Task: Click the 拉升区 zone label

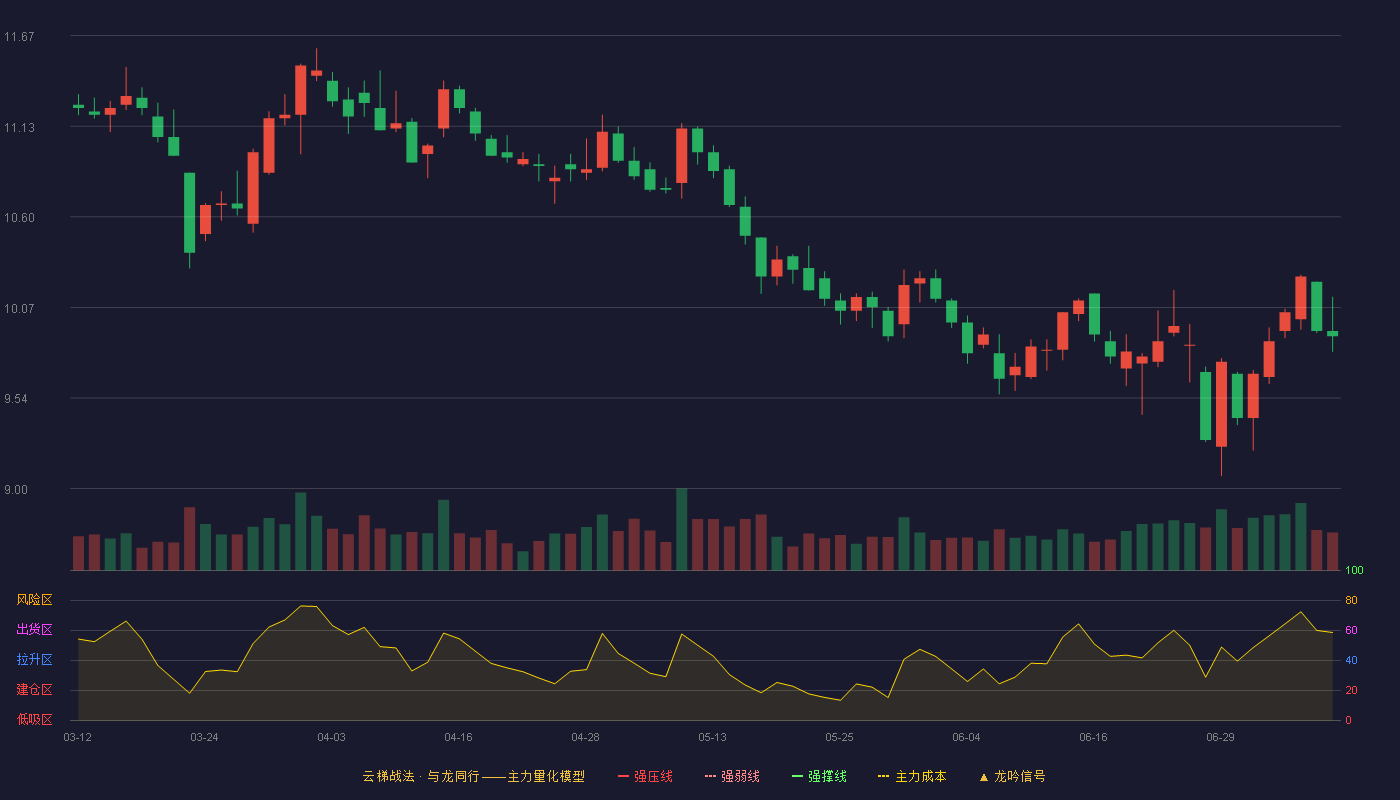Action: pyautogui.click(x=34, y=660)
